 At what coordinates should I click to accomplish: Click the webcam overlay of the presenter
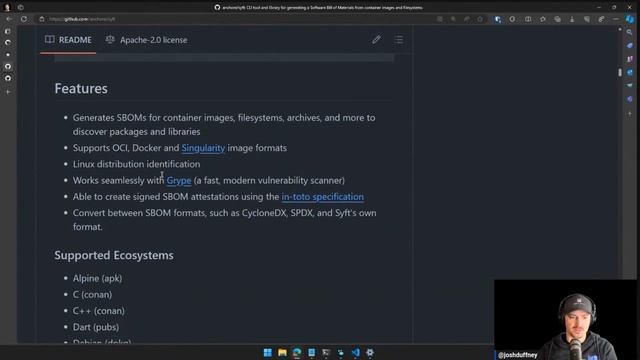pos(565,320)
